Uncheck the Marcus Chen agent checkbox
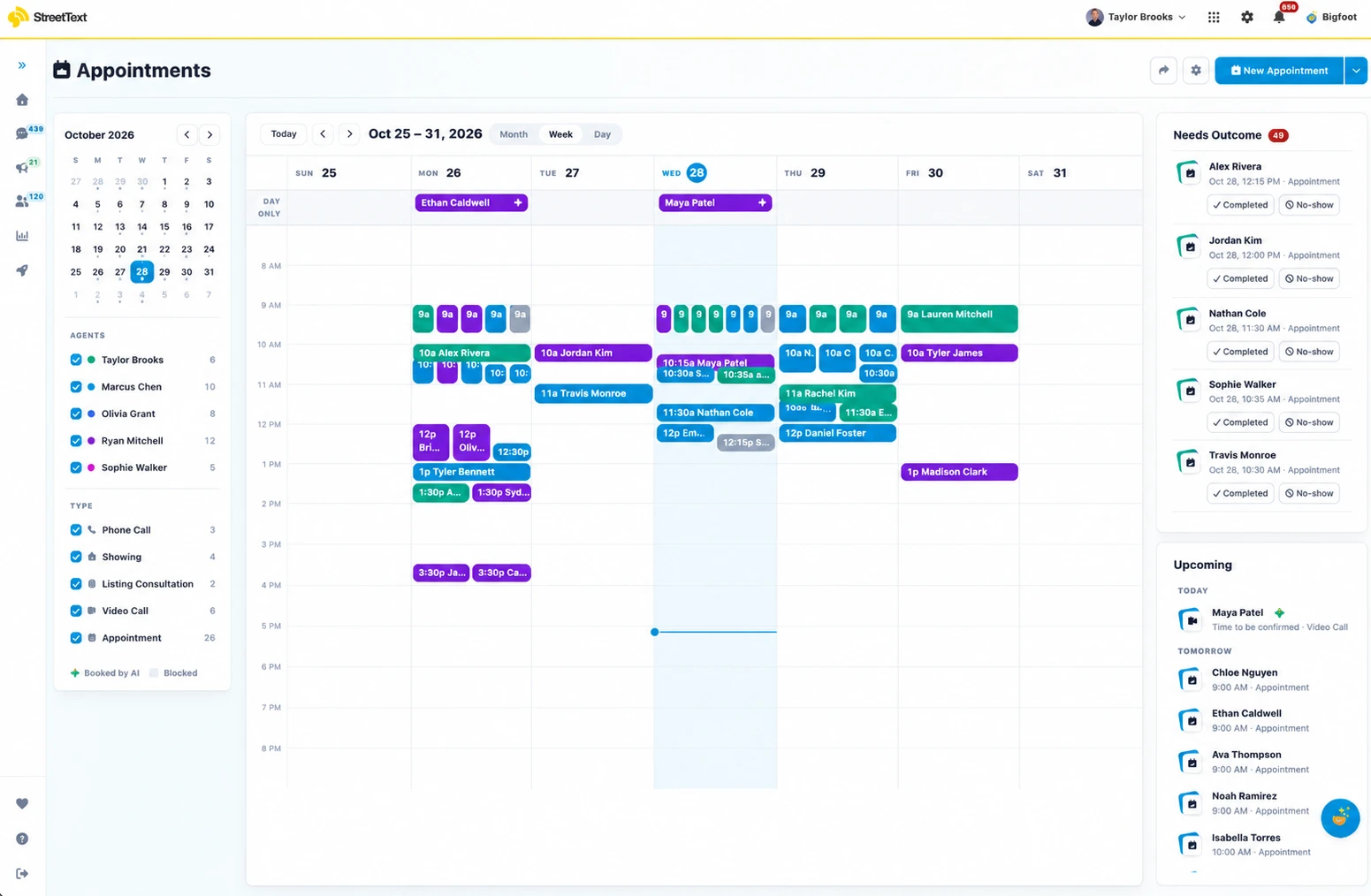Screen dimensions: 1371x896 [76, 387]
